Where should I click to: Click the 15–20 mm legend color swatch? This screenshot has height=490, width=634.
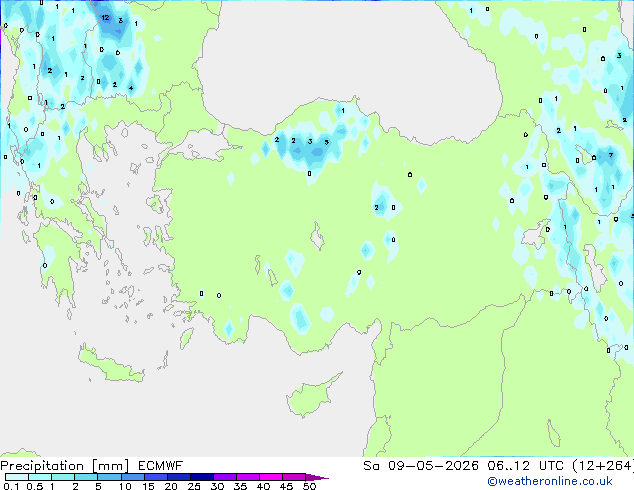click(x=156, y=477)
